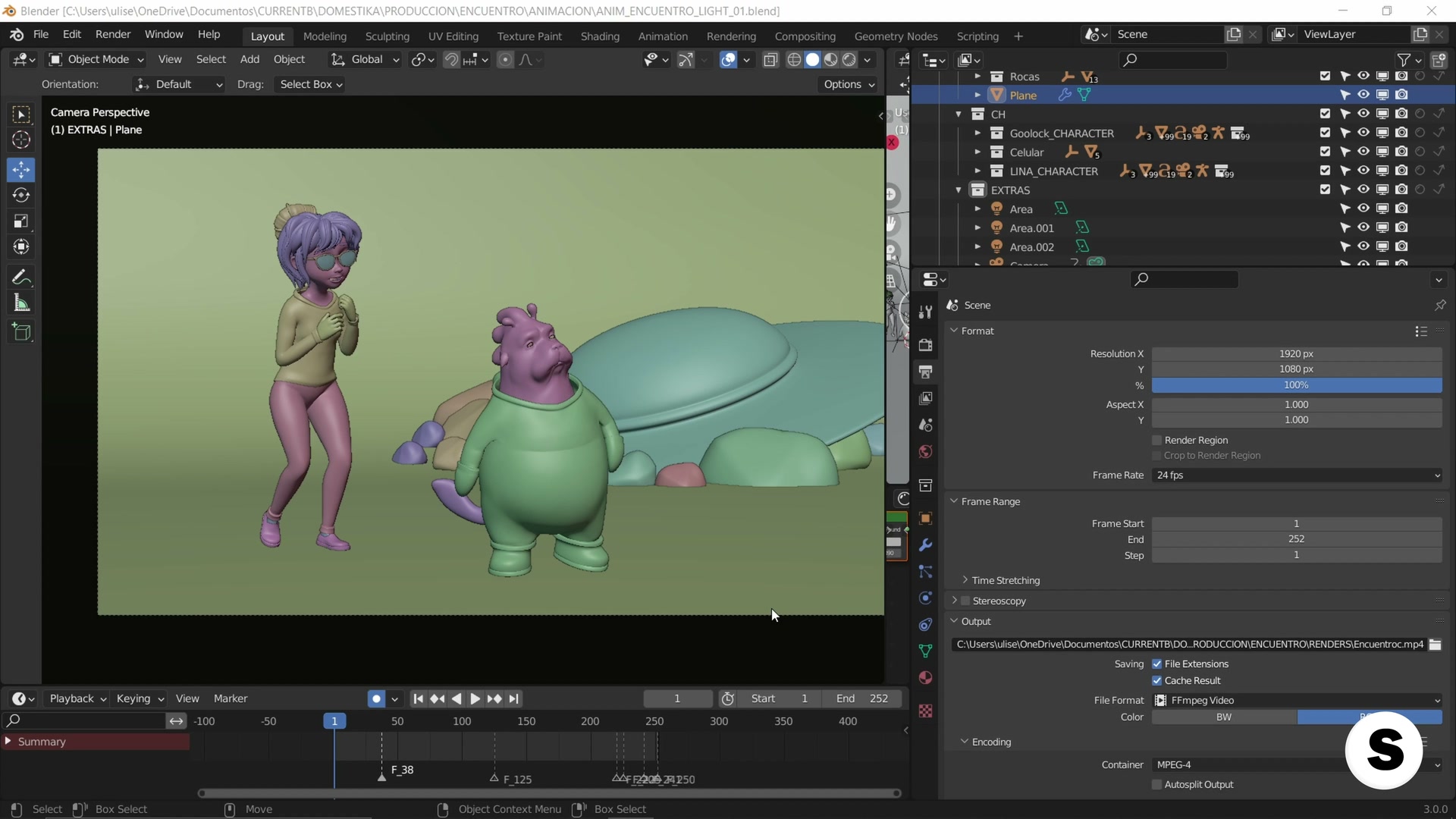Image resolution: width=1456 pixels, height=819 pixels.
Task: Open Object properties tab
Action: [925, 519]
